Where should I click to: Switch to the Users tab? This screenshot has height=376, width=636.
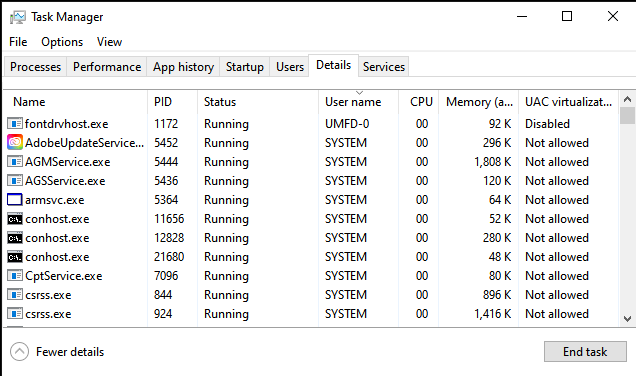[x=290, y=67]
